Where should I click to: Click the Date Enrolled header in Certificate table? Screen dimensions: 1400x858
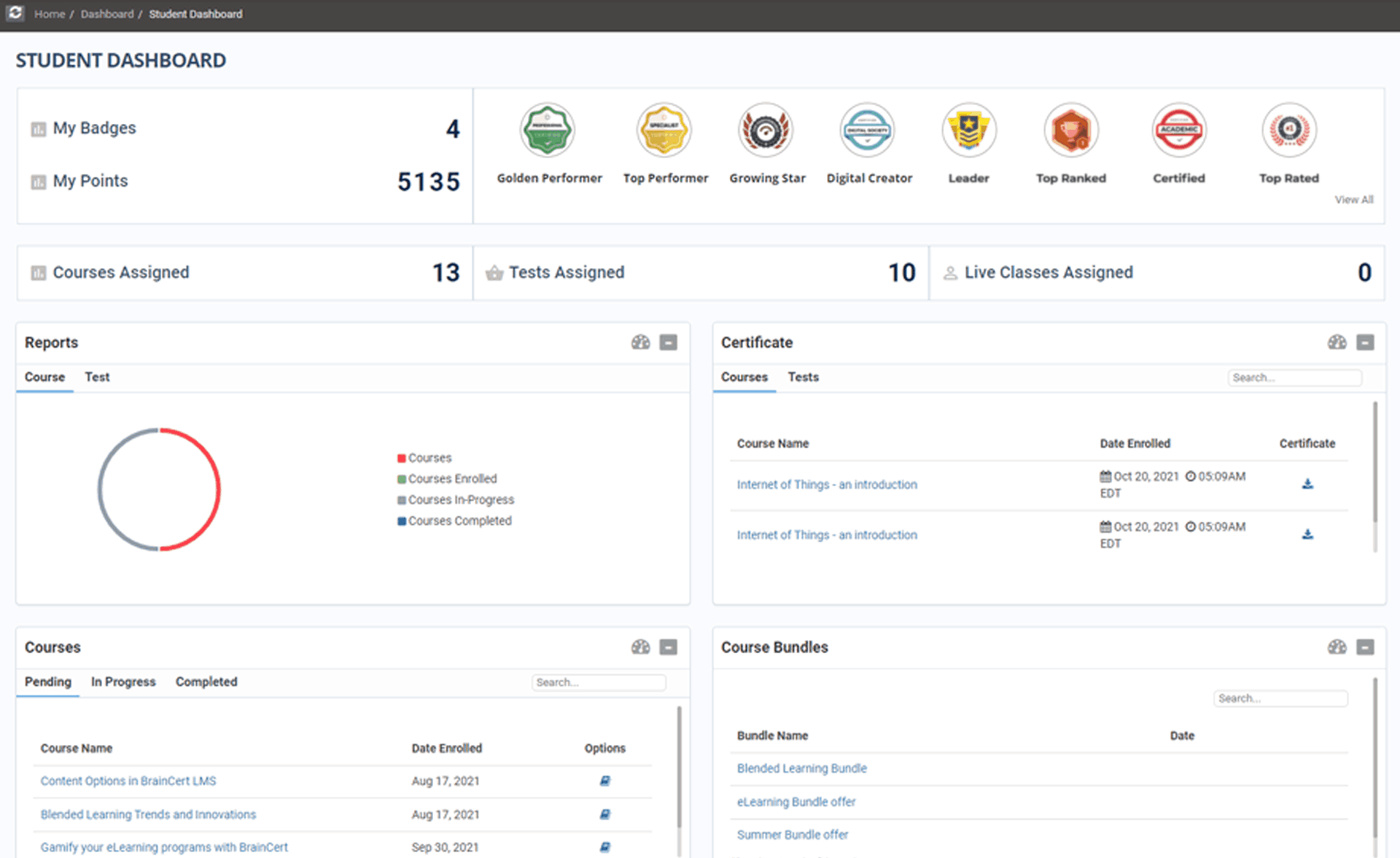pos(1135,443)
